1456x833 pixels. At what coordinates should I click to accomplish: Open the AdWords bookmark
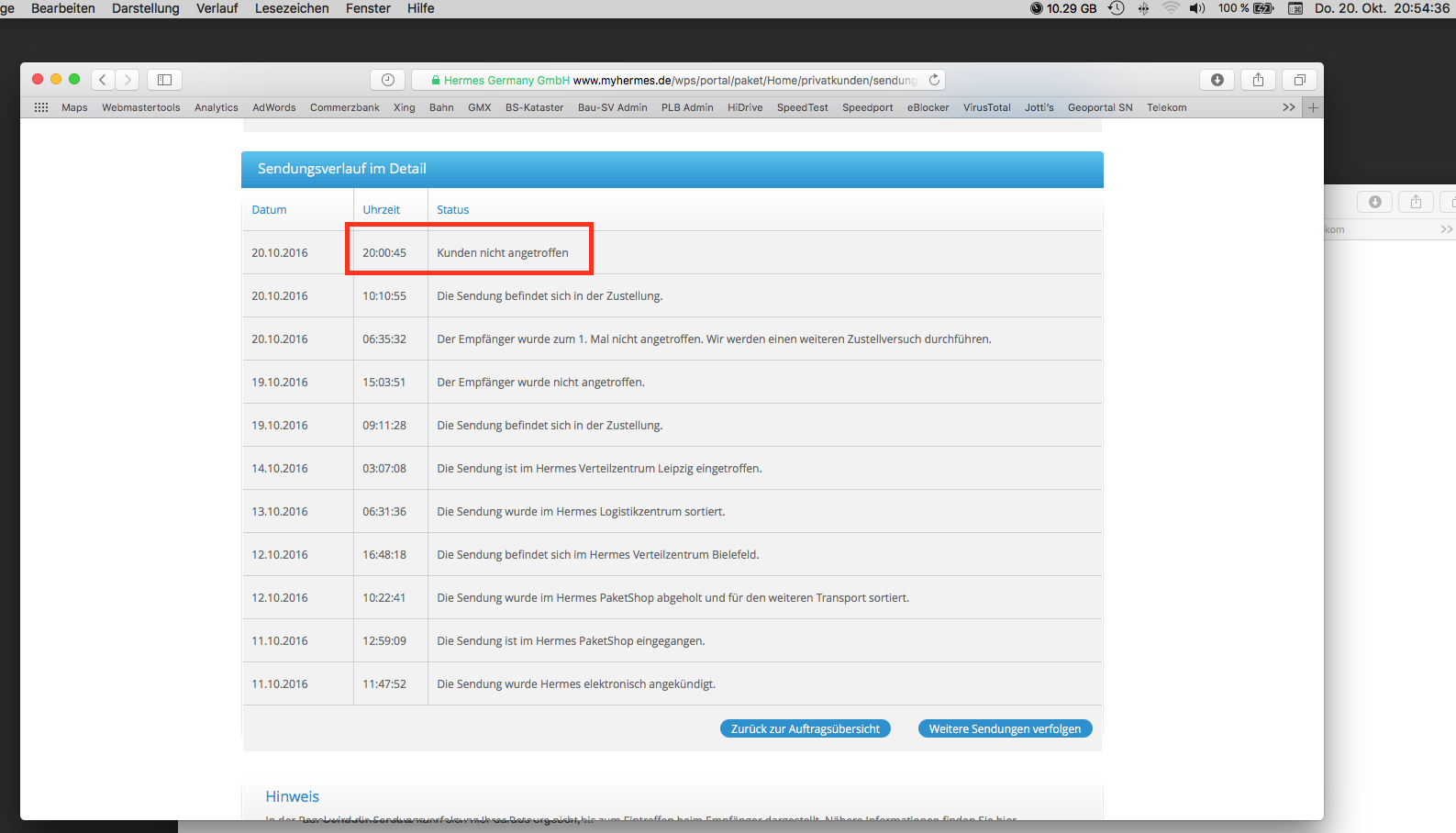tap(274, 107)
